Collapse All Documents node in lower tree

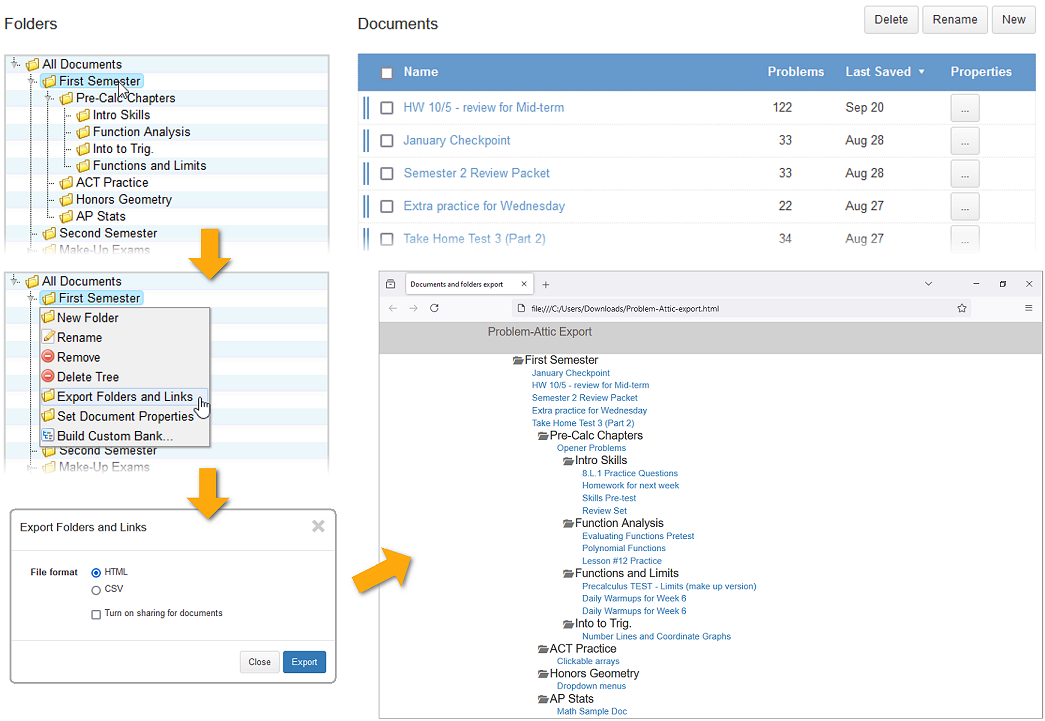[x=15, y=281]
